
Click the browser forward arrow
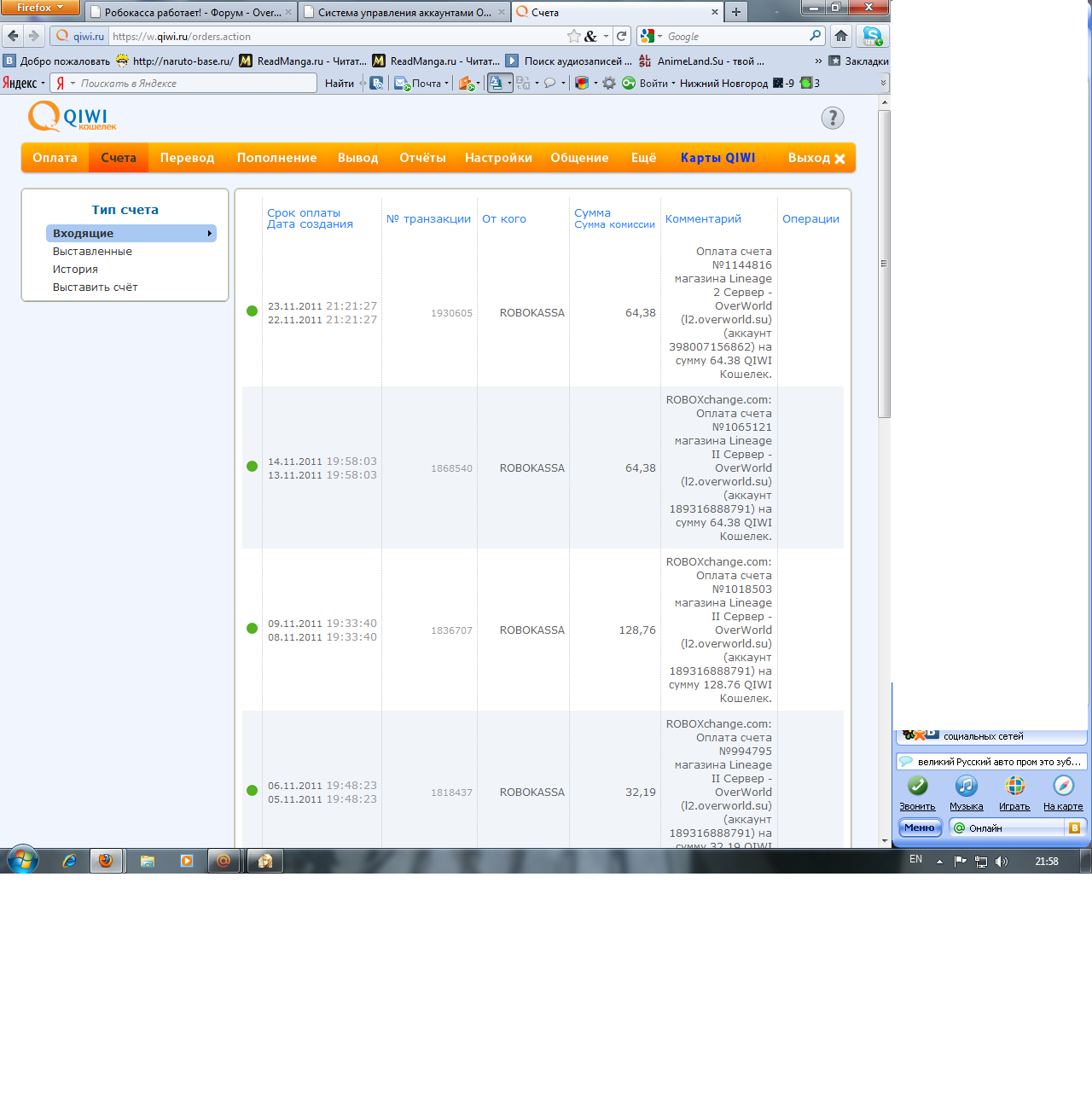pyautogui.click(x=34, y=36)
